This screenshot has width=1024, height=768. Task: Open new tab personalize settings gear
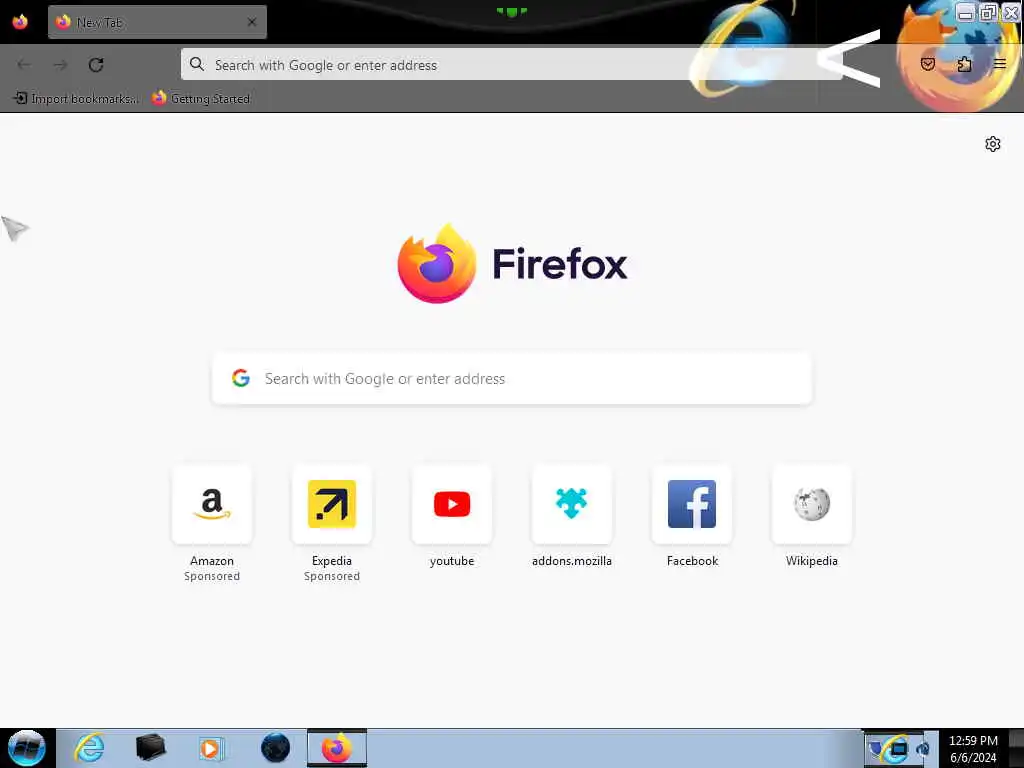[x=993, y=144]
